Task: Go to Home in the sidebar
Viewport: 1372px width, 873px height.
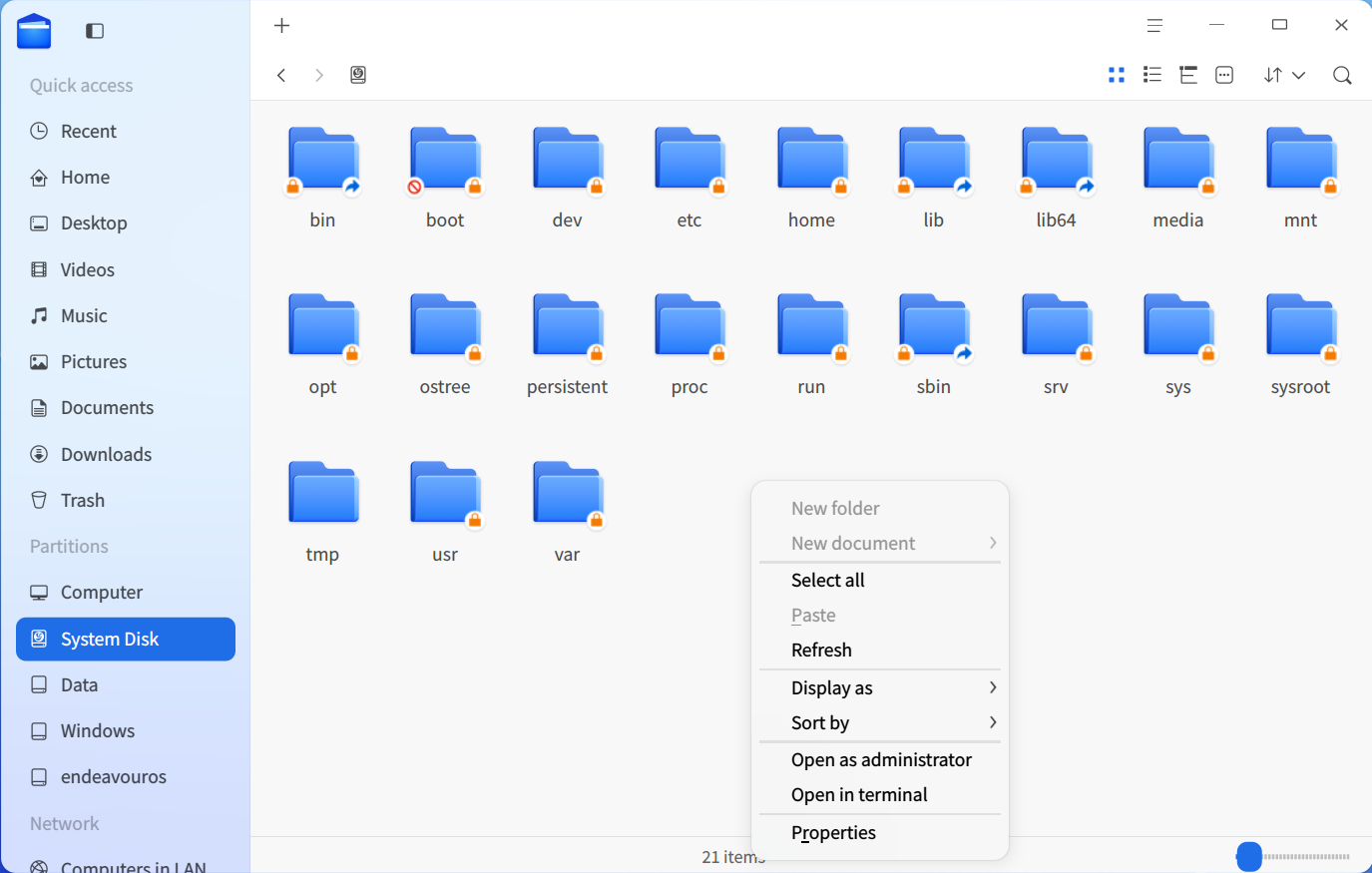Action: pyautogui.click(x=126, y=178)
